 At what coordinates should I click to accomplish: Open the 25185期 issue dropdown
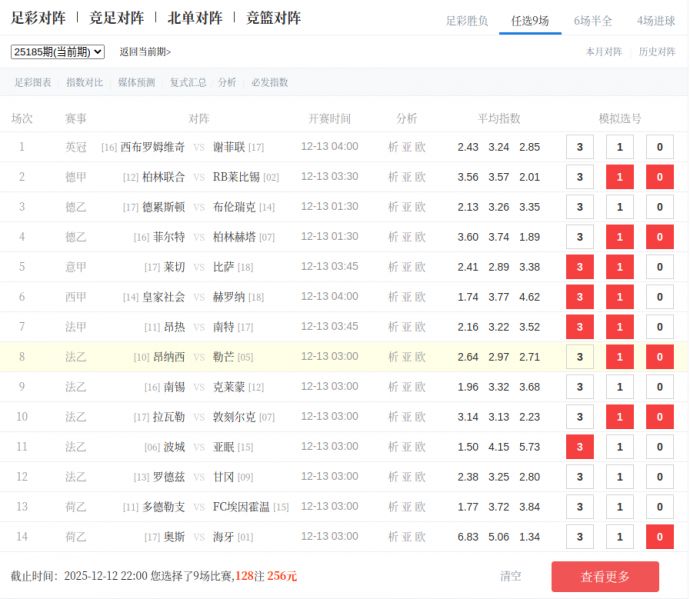57,52
